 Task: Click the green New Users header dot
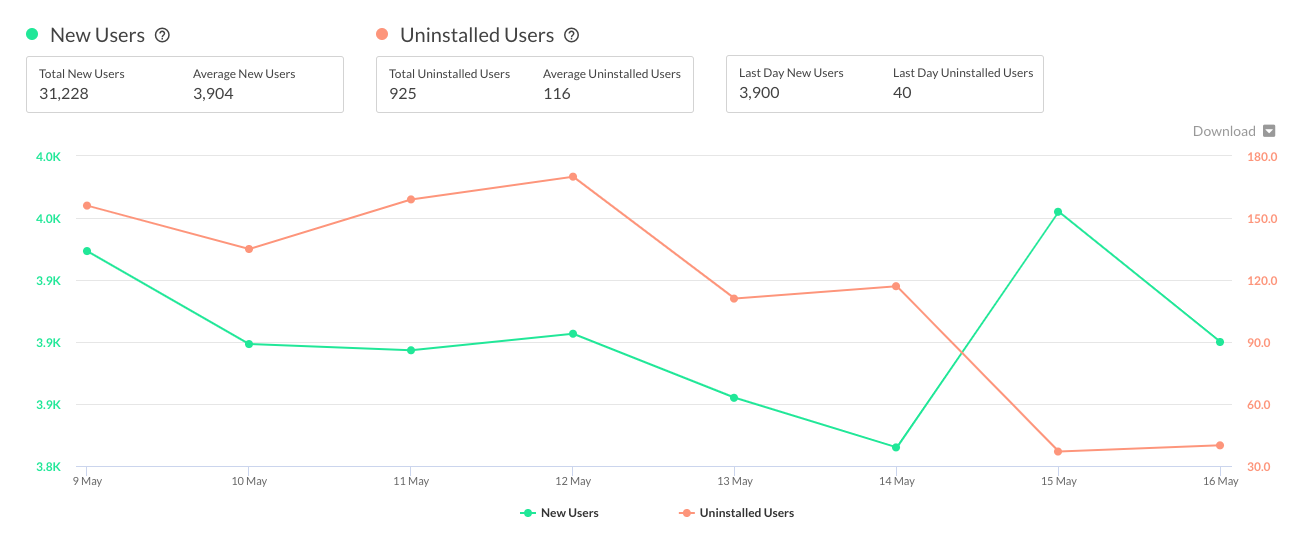coord(32,34)
